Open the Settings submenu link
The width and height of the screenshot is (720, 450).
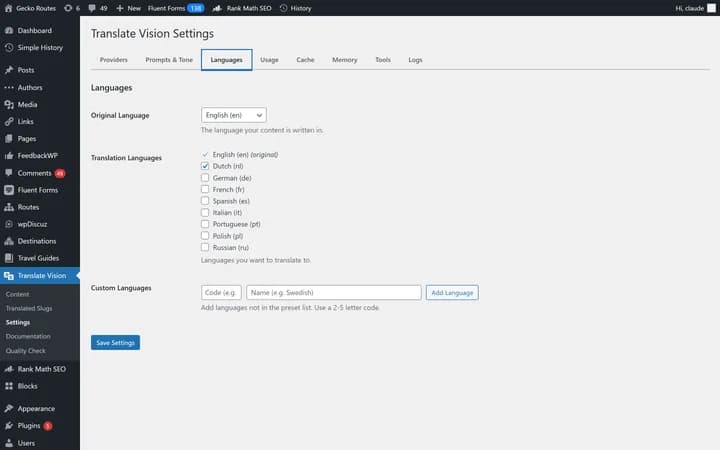[x=18, y=322]
